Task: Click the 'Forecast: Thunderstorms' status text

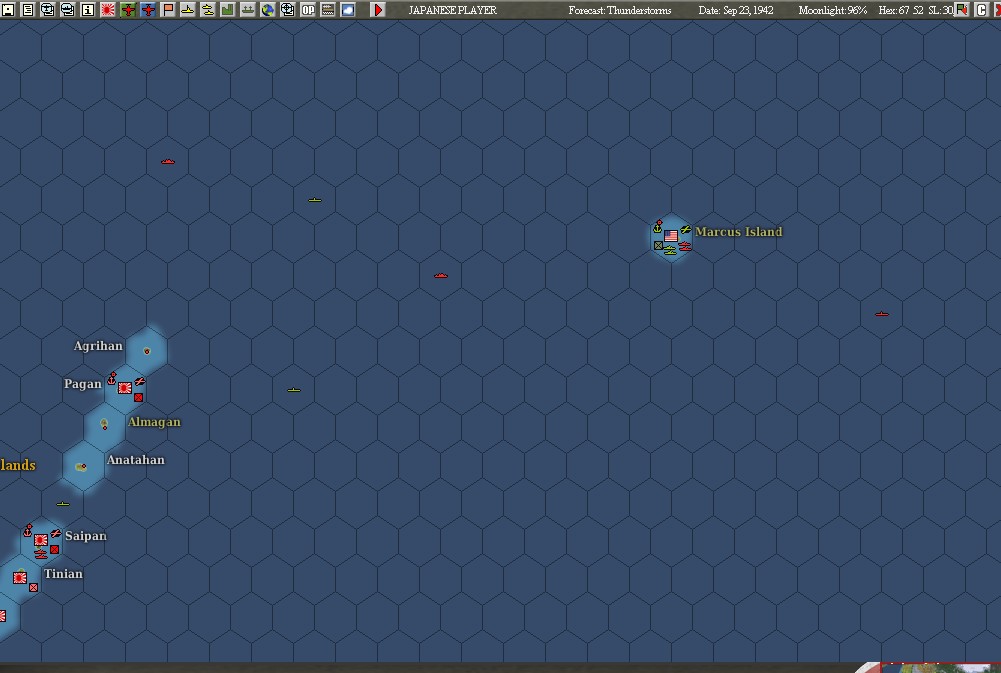Action: [619, 10]
